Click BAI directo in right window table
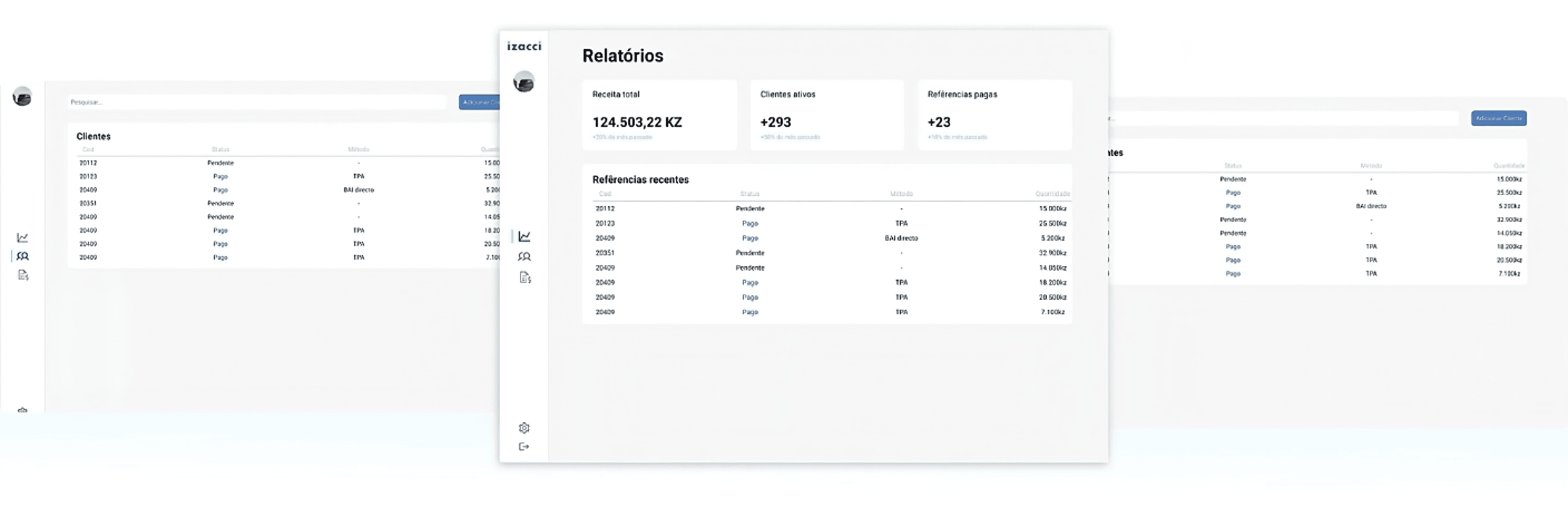Screen dimensions: 1568x526 click(x=1371, y=206)
